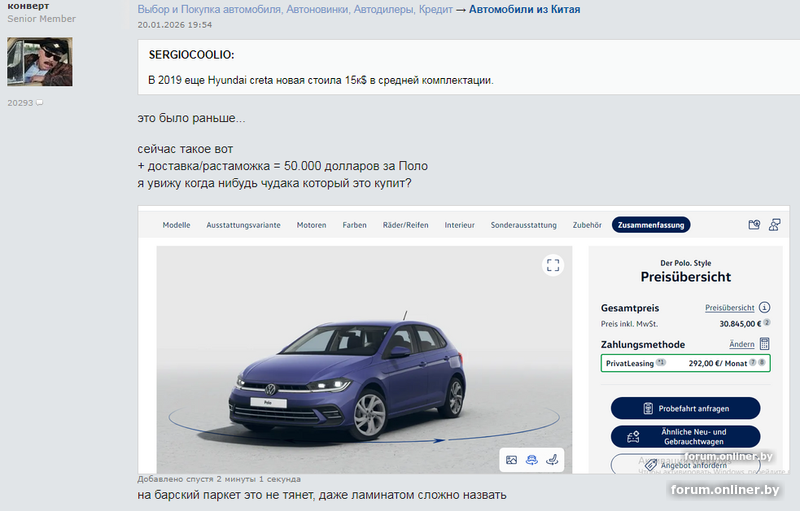Viewport: 800px width, 511px height.
Task: Select the gallery image view icon
Action: click(511, 460)
